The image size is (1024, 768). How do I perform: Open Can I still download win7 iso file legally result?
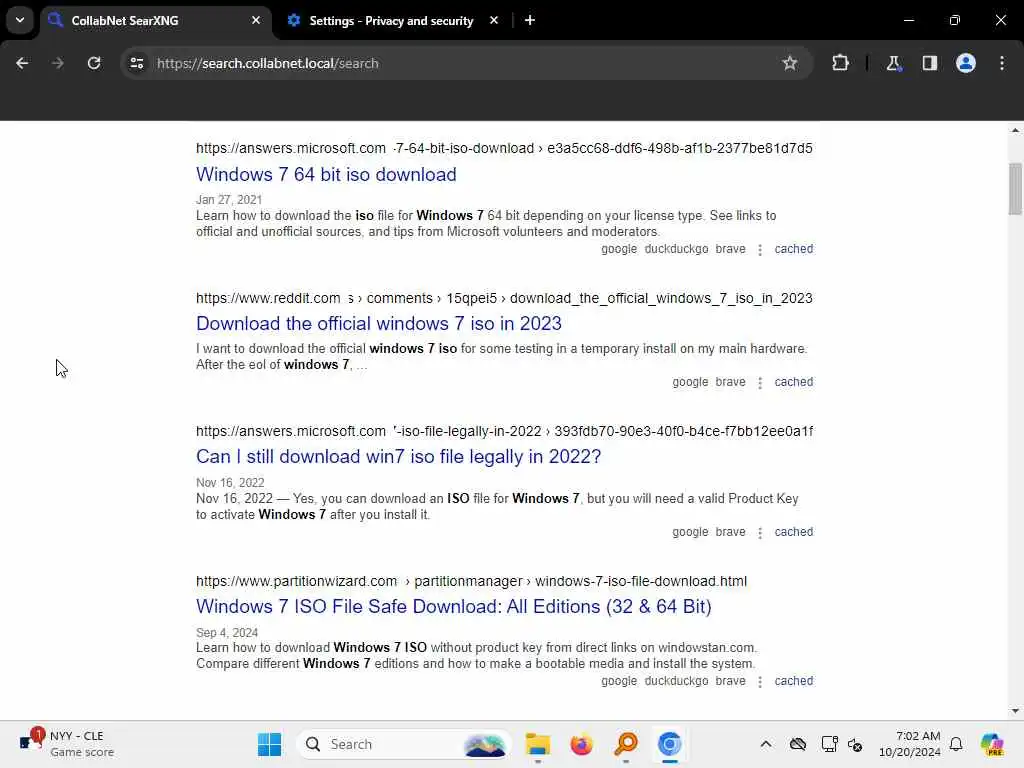[x=398, y=456]
